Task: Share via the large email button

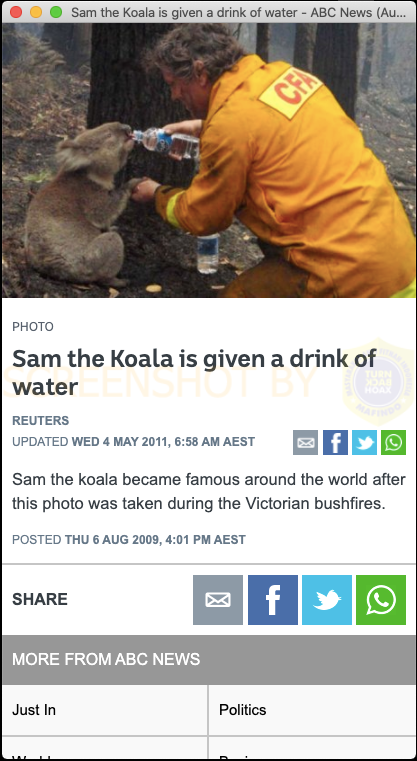Action: [x=218, y=600]
